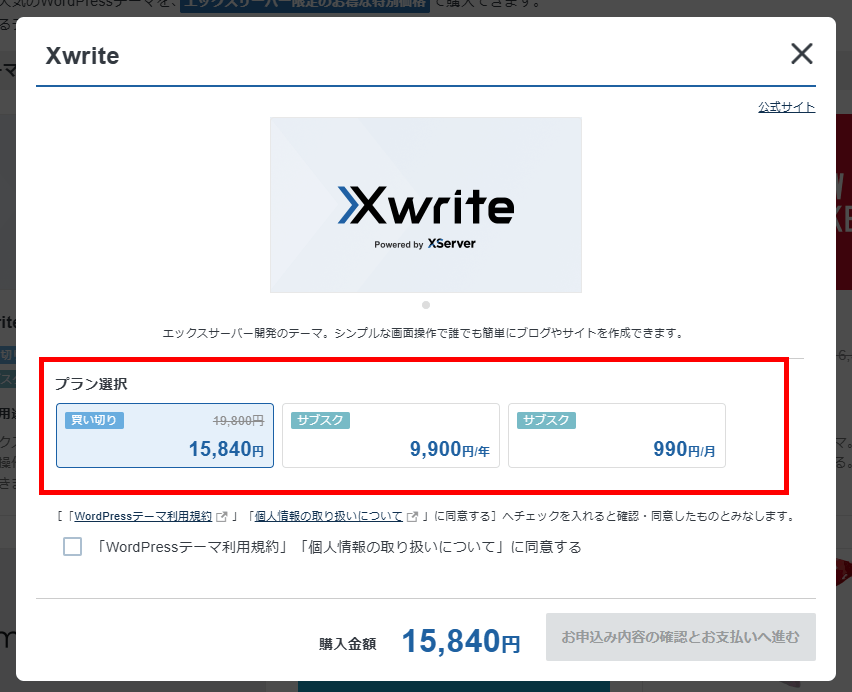Click the Powered by XServer mark

click(426, 243)
